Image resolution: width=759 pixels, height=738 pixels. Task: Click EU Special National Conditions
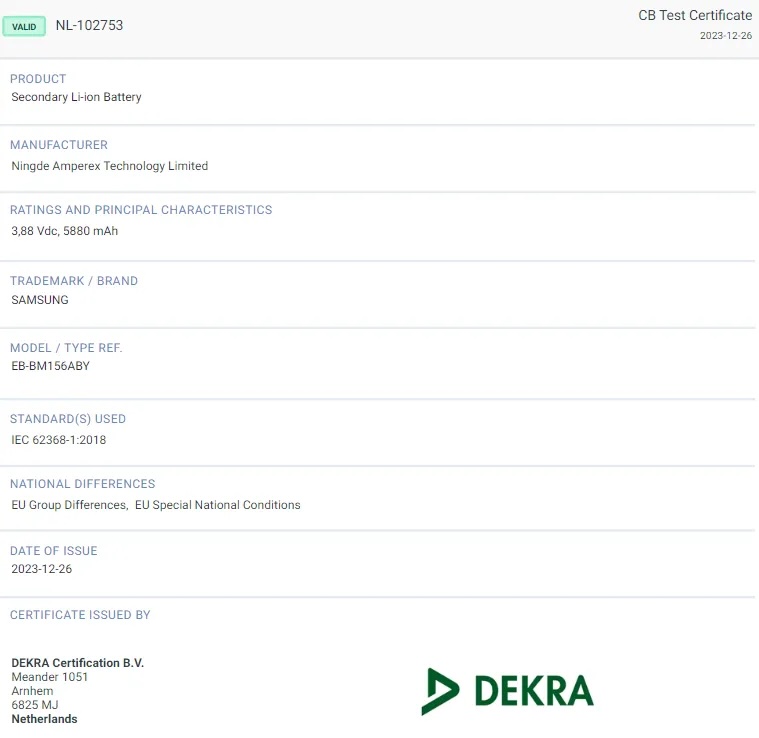point(217,505)
